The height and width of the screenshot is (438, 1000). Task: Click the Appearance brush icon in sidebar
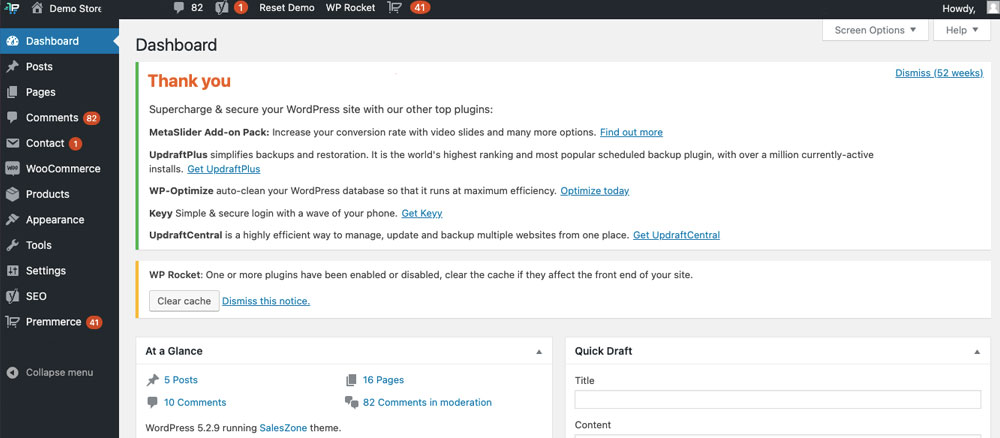(x=12, y=220)
